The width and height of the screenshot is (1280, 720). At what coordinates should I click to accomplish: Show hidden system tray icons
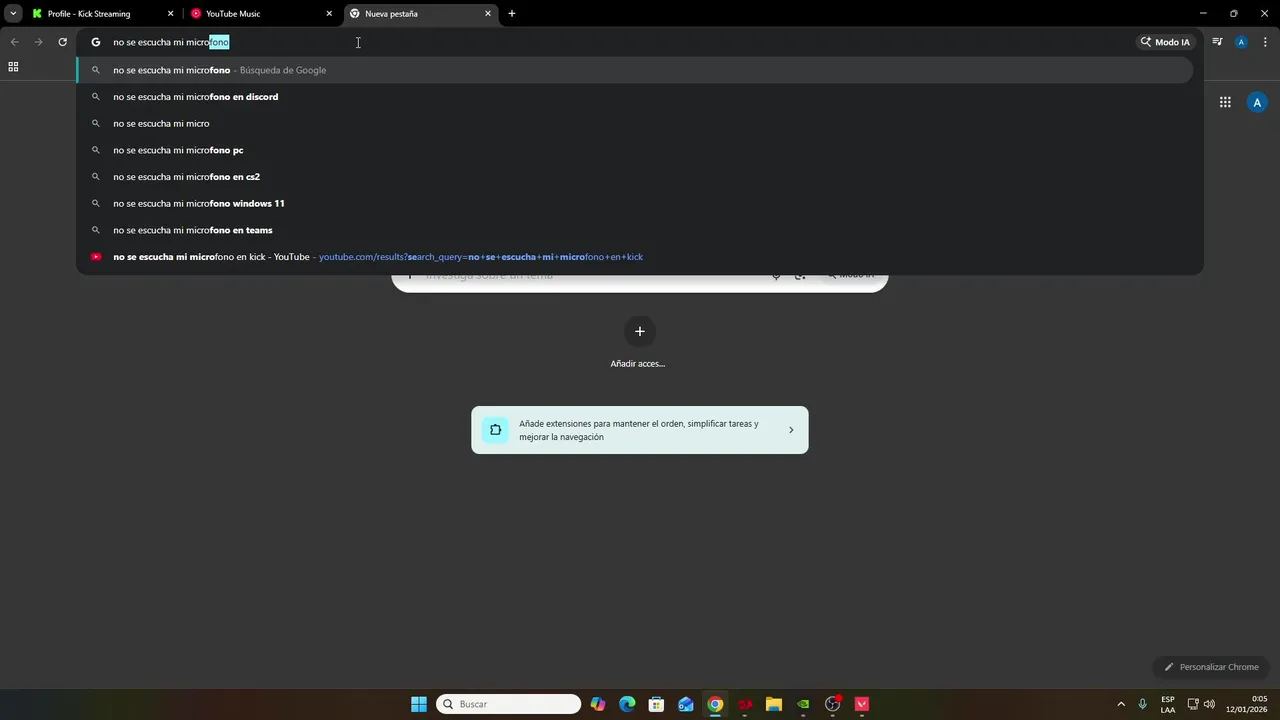click(x=1121, y=704)
